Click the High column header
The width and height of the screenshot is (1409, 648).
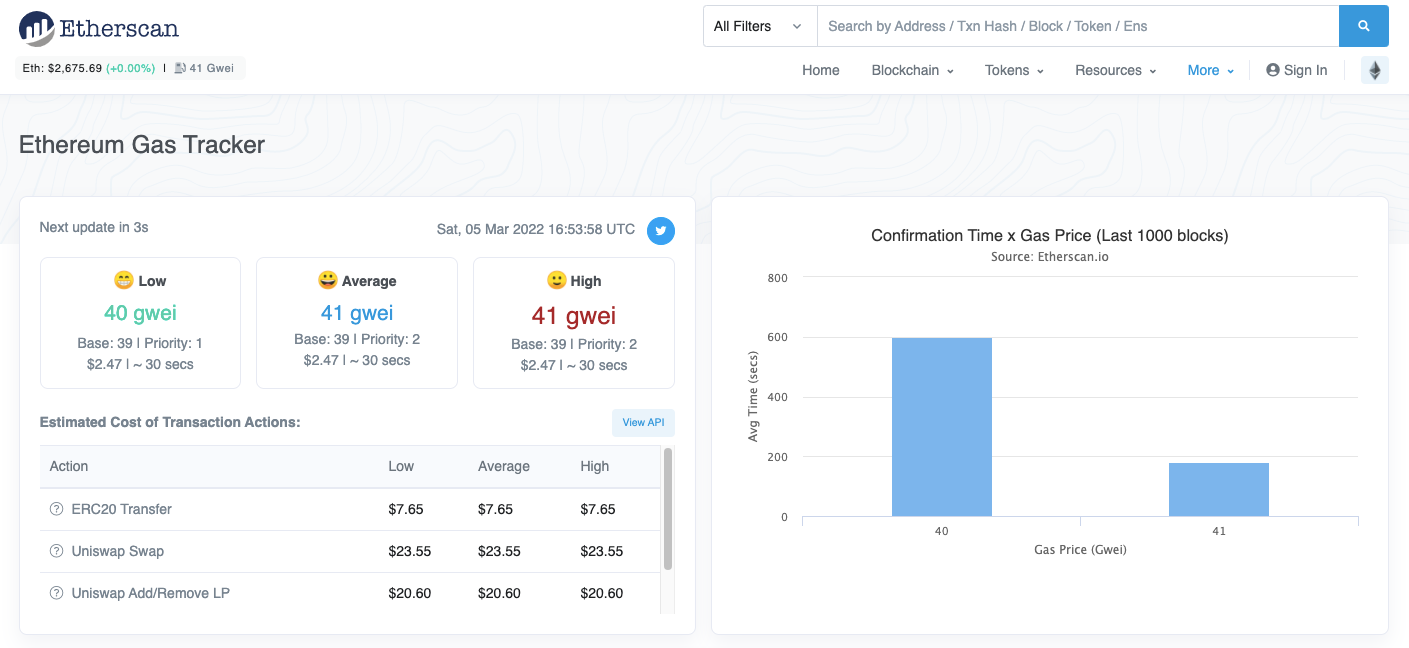tap(594, 466)
